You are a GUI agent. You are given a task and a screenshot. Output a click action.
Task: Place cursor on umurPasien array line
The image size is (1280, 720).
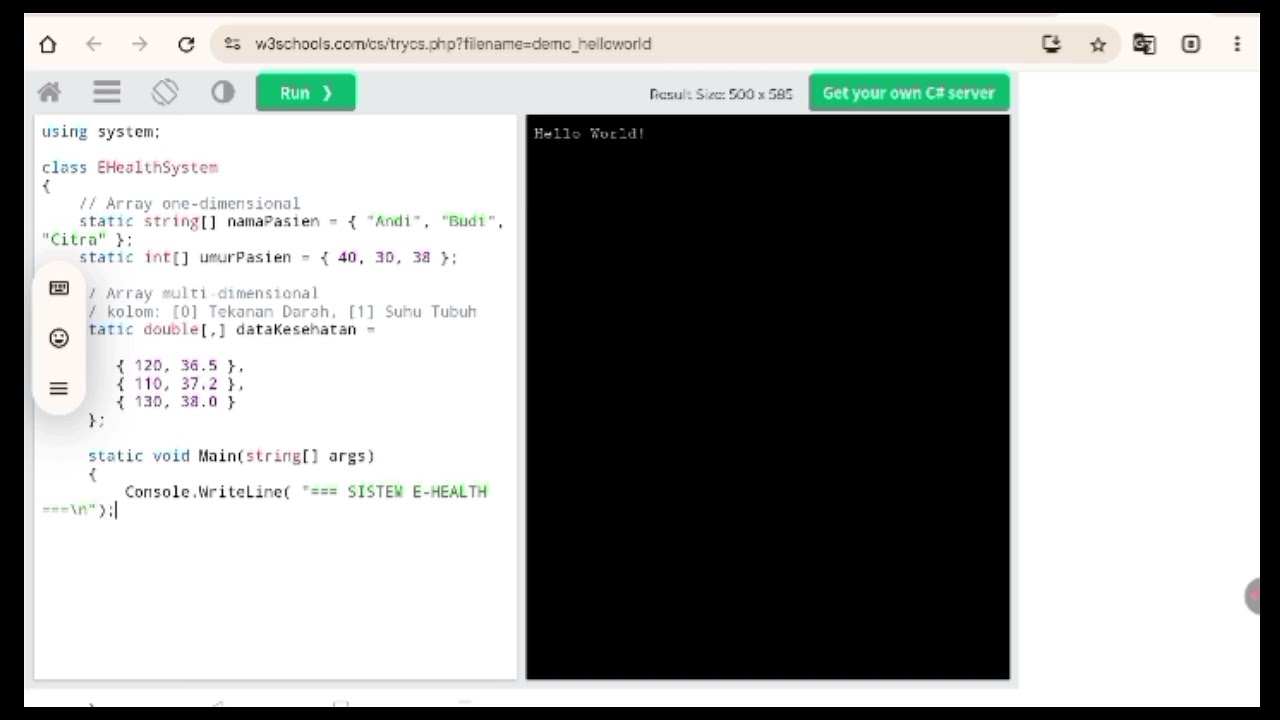point(268,258)
